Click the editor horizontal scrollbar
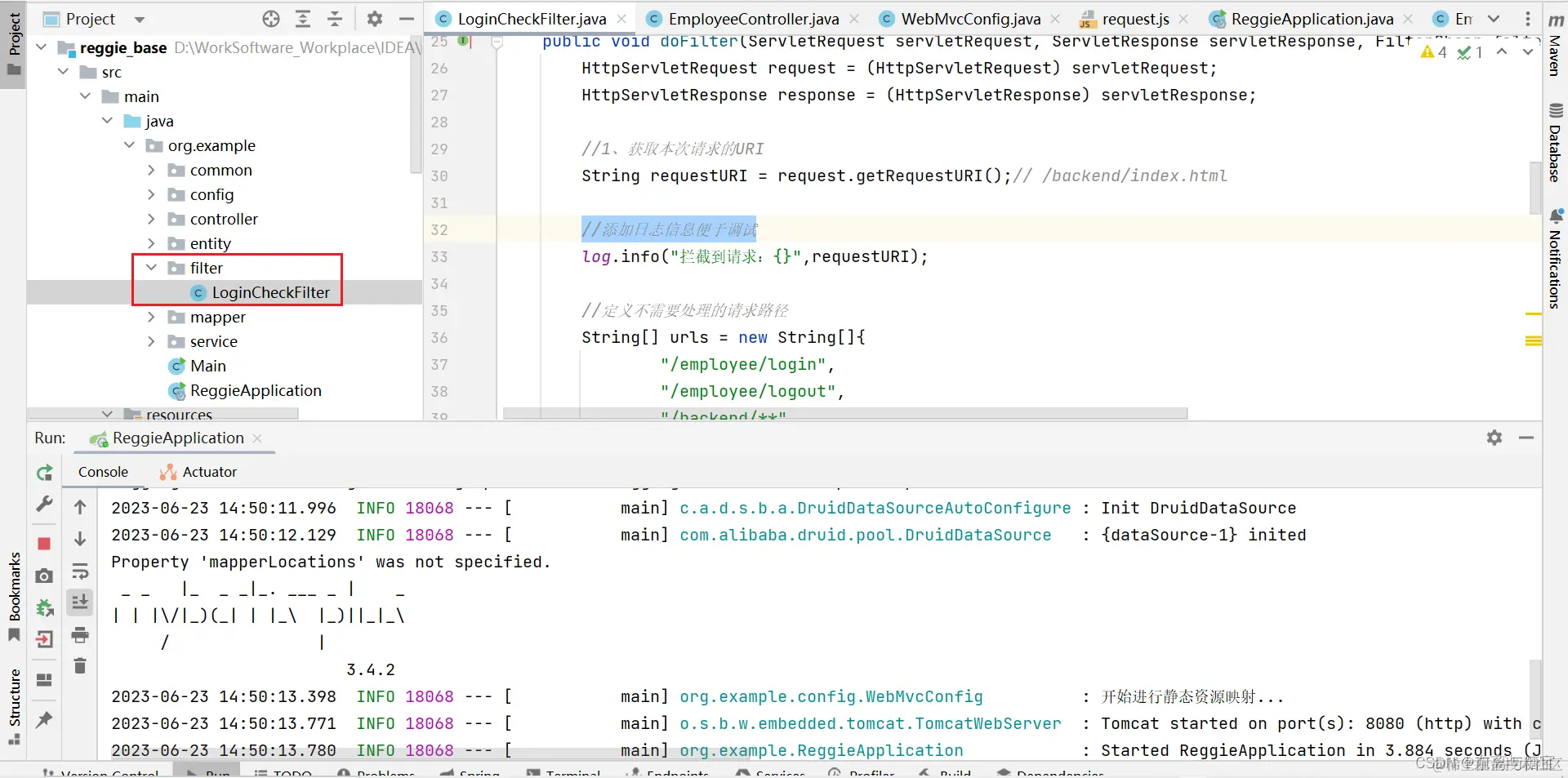The height and width of the screenshot is (778, 1568). click(845, 414)
